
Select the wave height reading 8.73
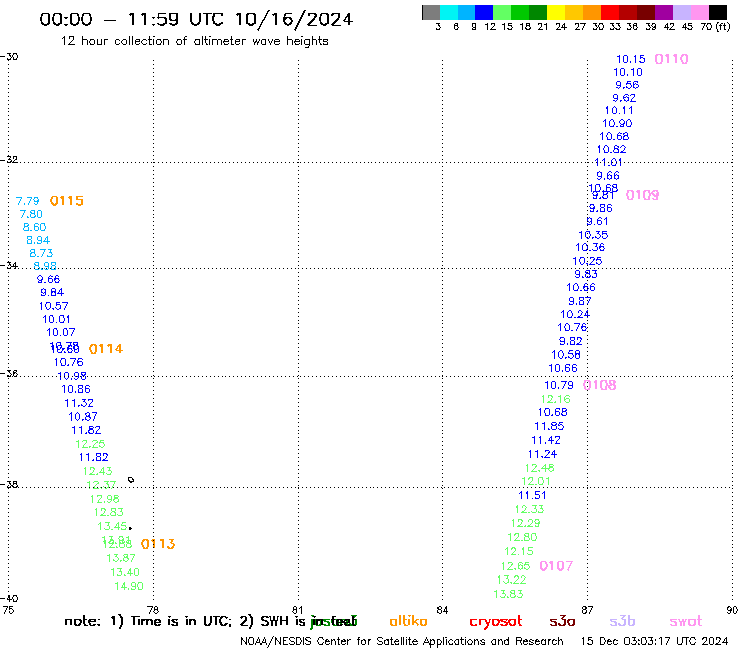(x=41, y=253)
